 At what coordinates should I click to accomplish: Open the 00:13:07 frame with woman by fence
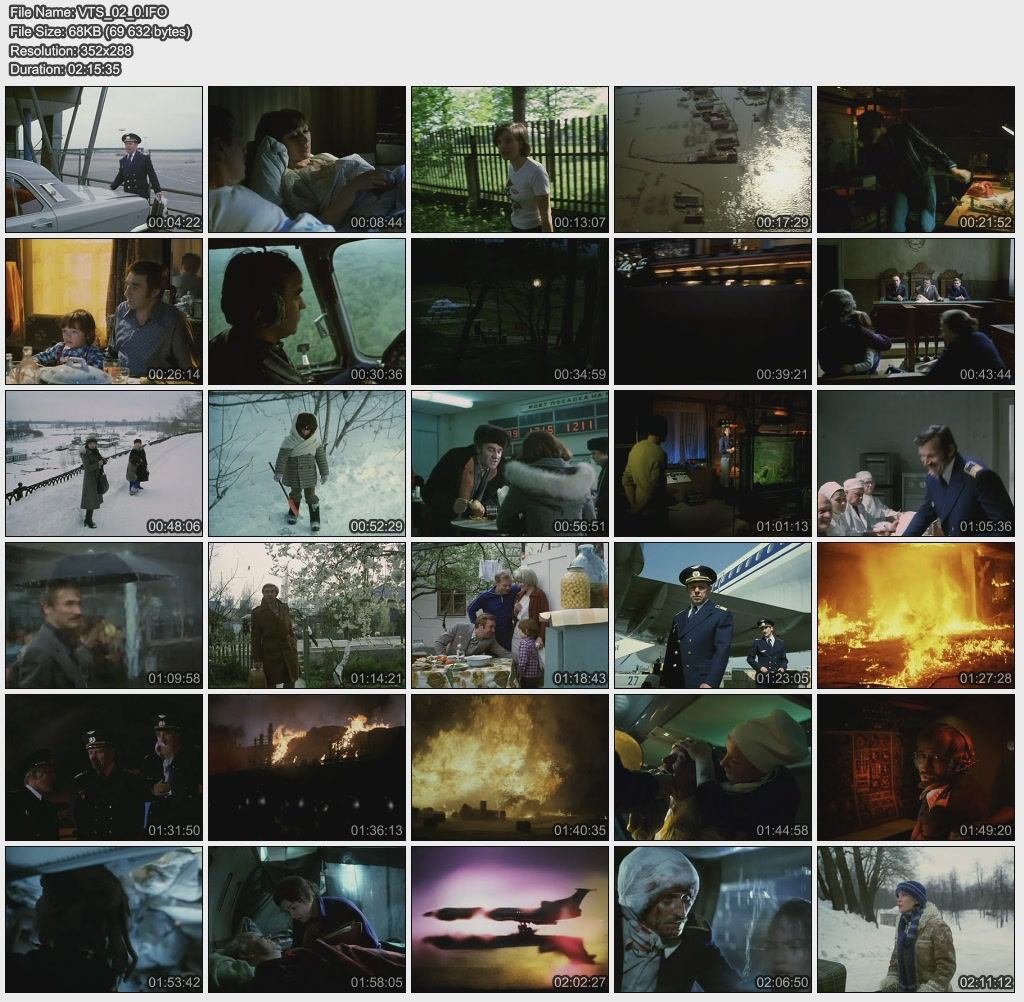(x=510, y=159)
